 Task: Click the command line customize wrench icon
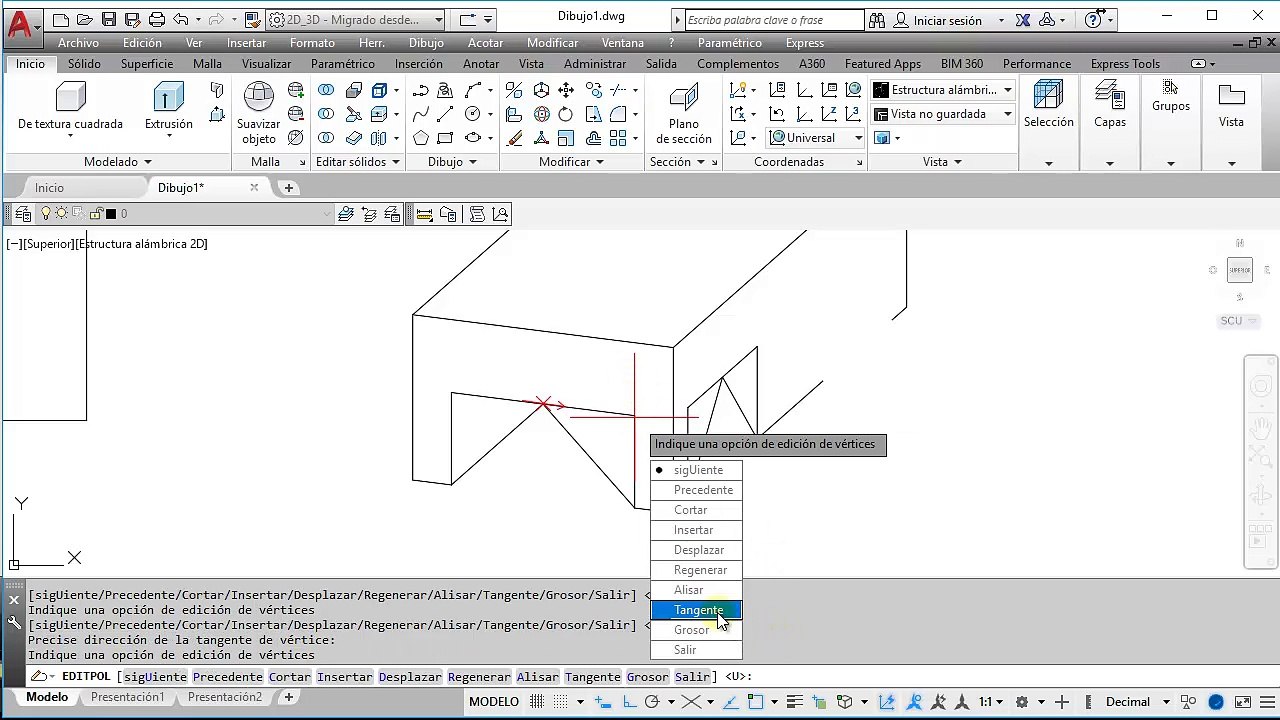(14, 622)
